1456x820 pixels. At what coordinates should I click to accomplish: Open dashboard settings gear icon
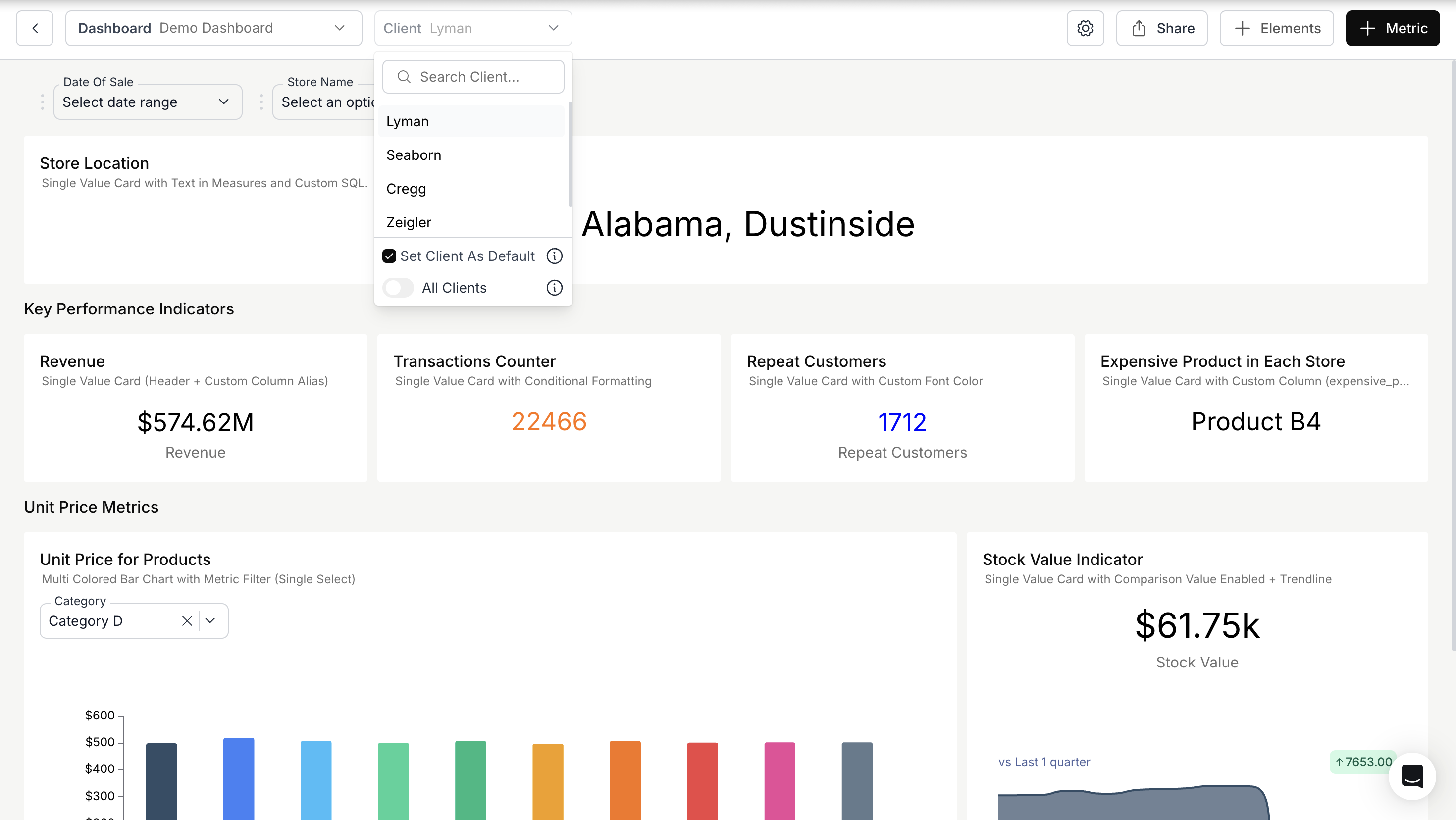tap(1085, 28)
